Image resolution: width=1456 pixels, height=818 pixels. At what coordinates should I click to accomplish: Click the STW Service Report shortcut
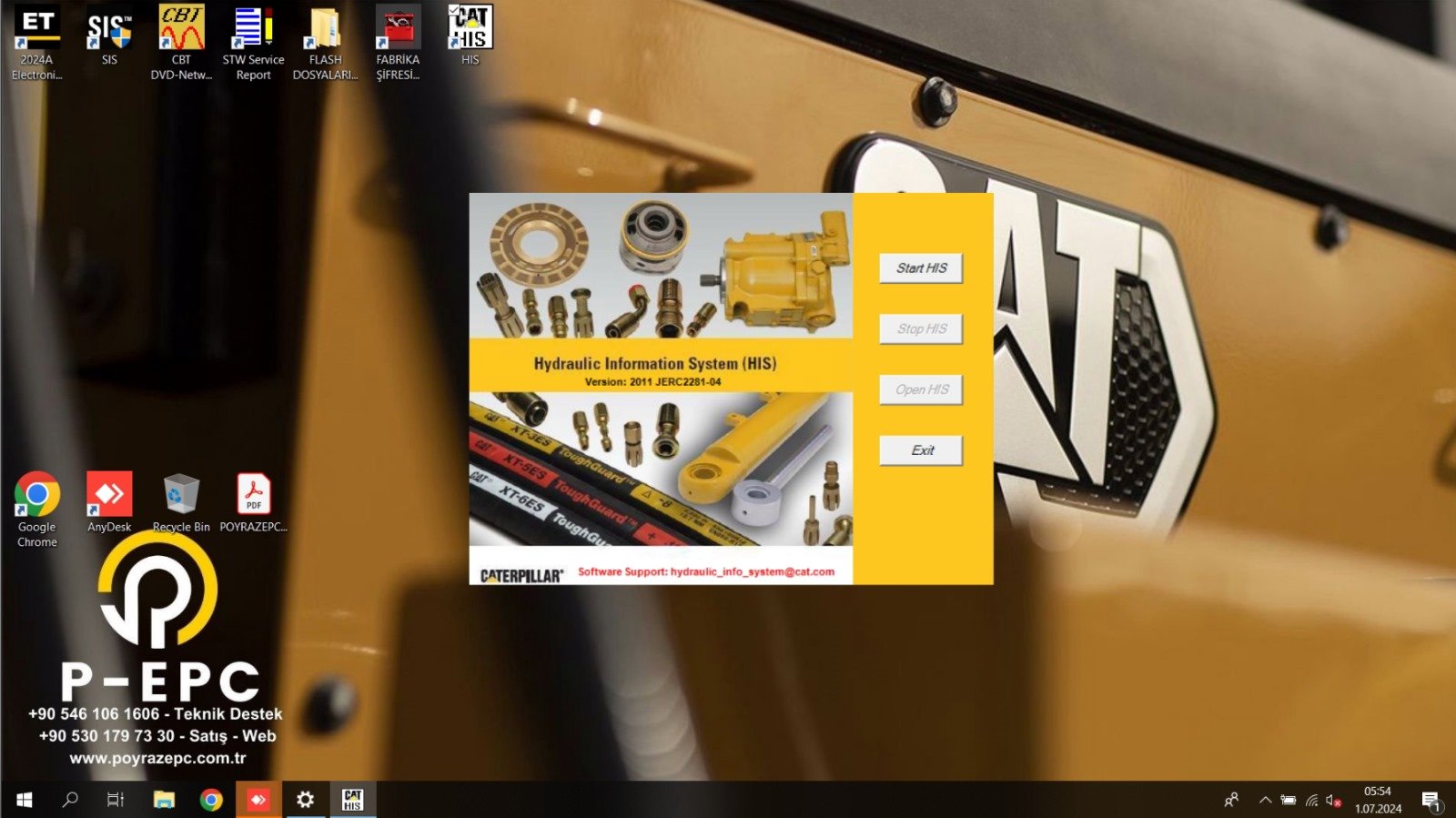253,43
